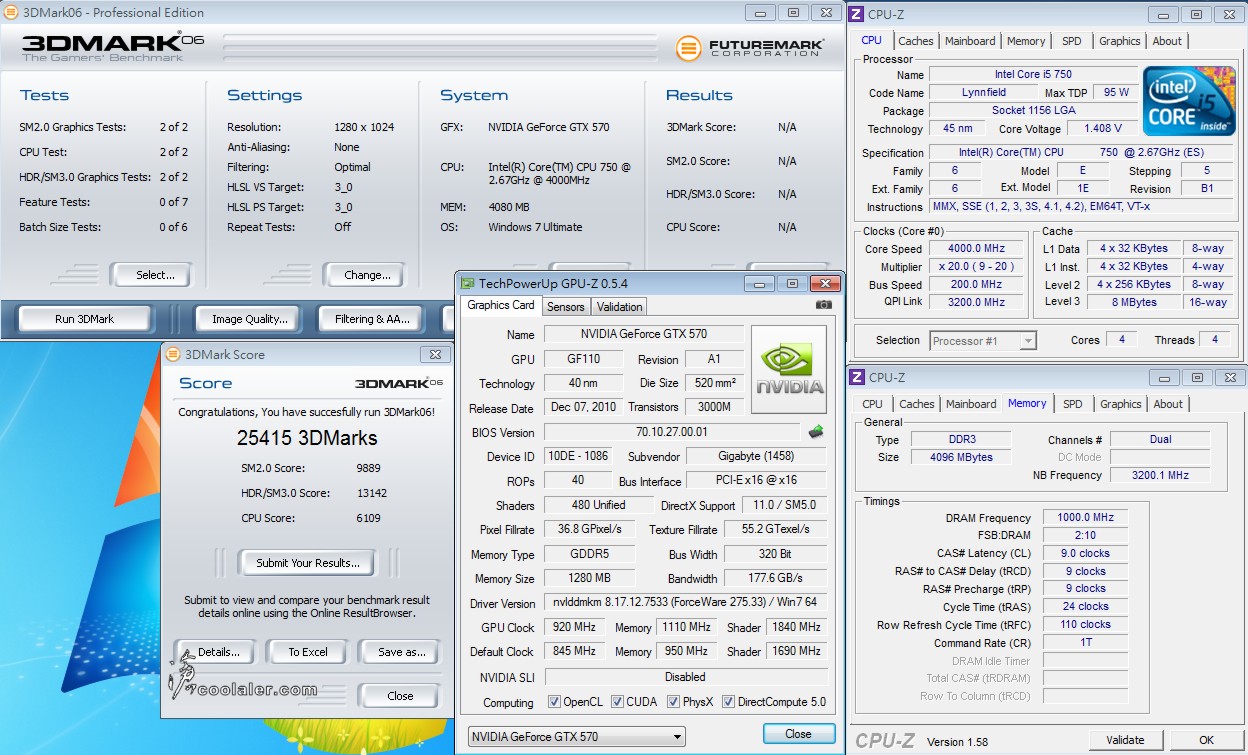Click the BIOS Version text field
Screen dimensions: 1248x755
[672, 433]
